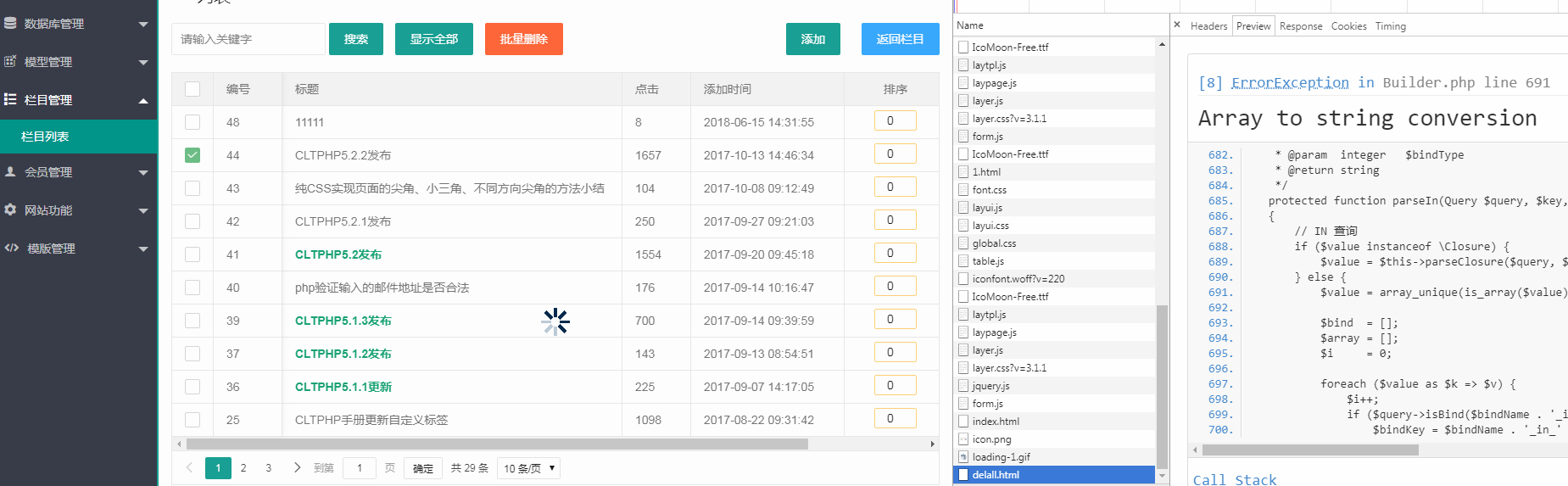
Task: Focus the jump-to page number field
Action: tap(360, 468)
